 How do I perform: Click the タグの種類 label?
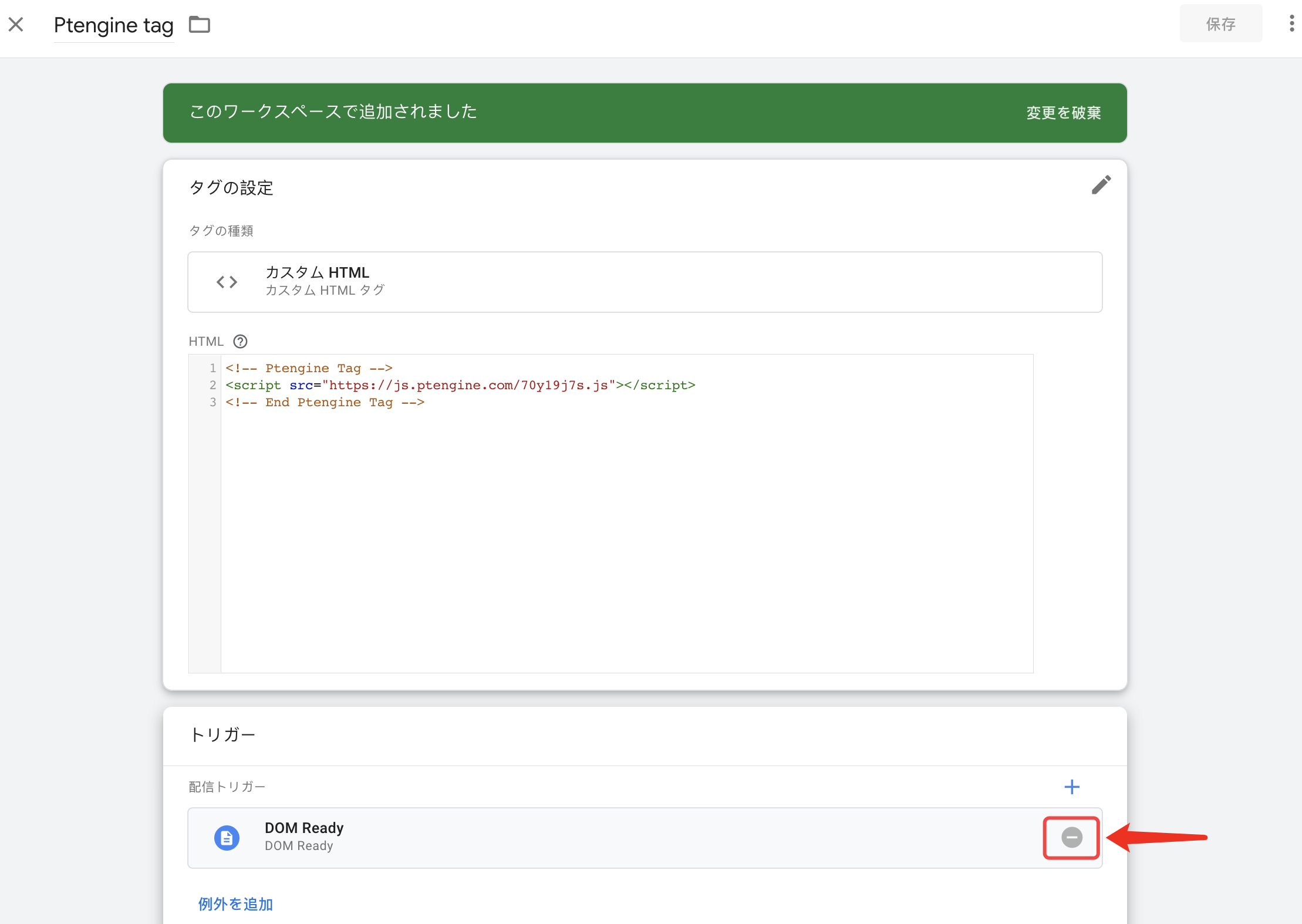221,231
